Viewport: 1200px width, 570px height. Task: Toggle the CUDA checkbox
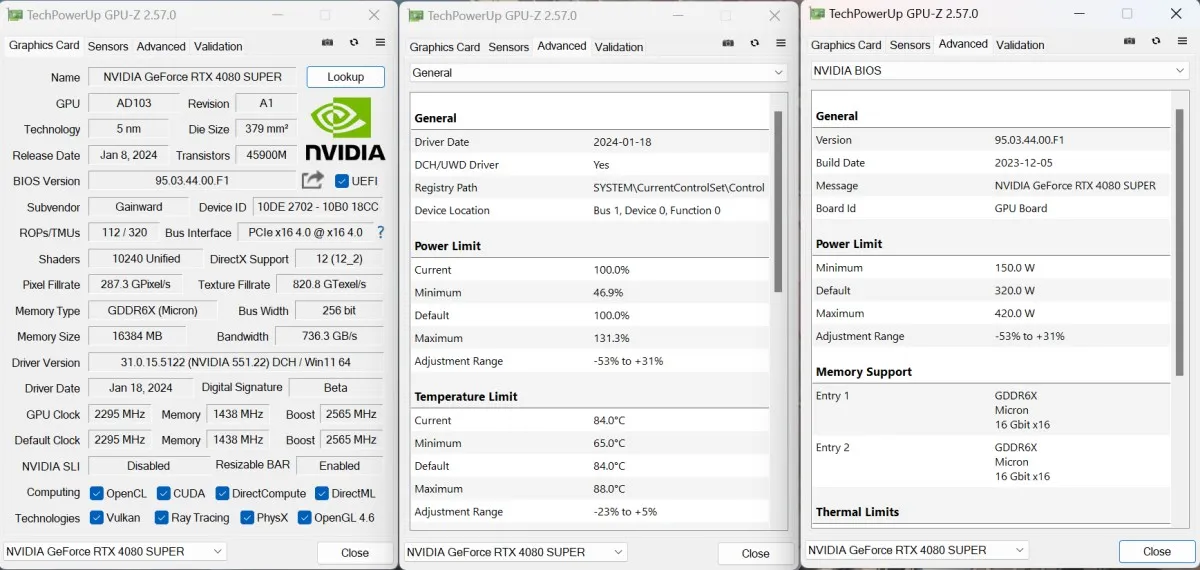click(x=163, y=493)
